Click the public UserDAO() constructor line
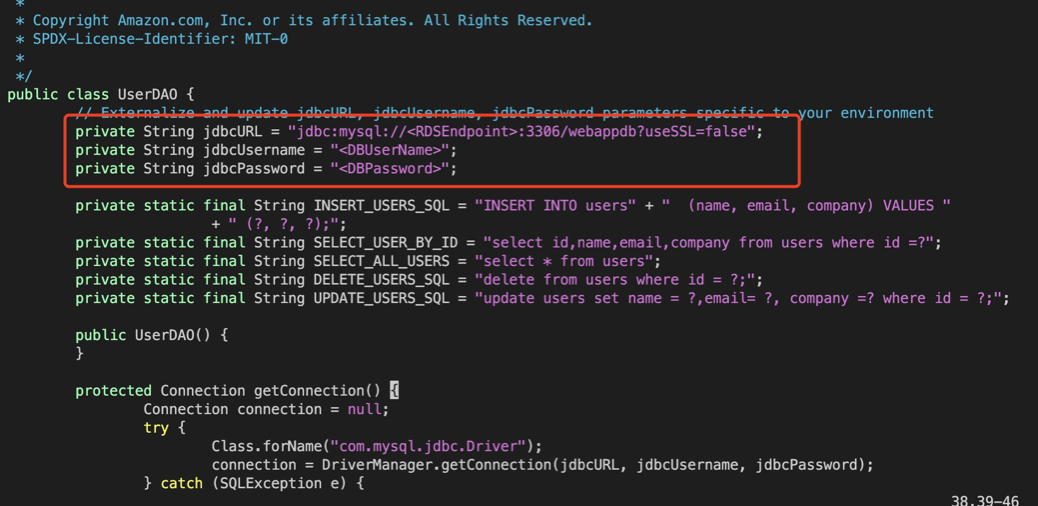Viewport: 1038px width, 506px height. point(151,335)
